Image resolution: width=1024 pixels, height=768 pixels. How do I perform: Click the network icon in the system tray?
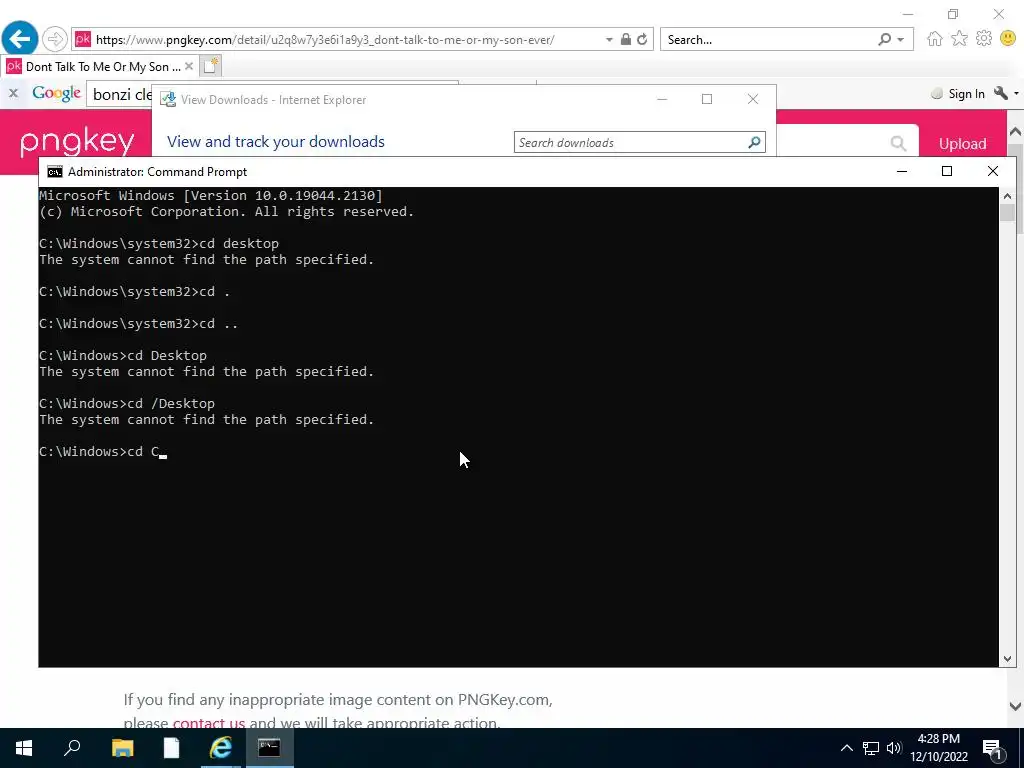click(x=871, y=748)
